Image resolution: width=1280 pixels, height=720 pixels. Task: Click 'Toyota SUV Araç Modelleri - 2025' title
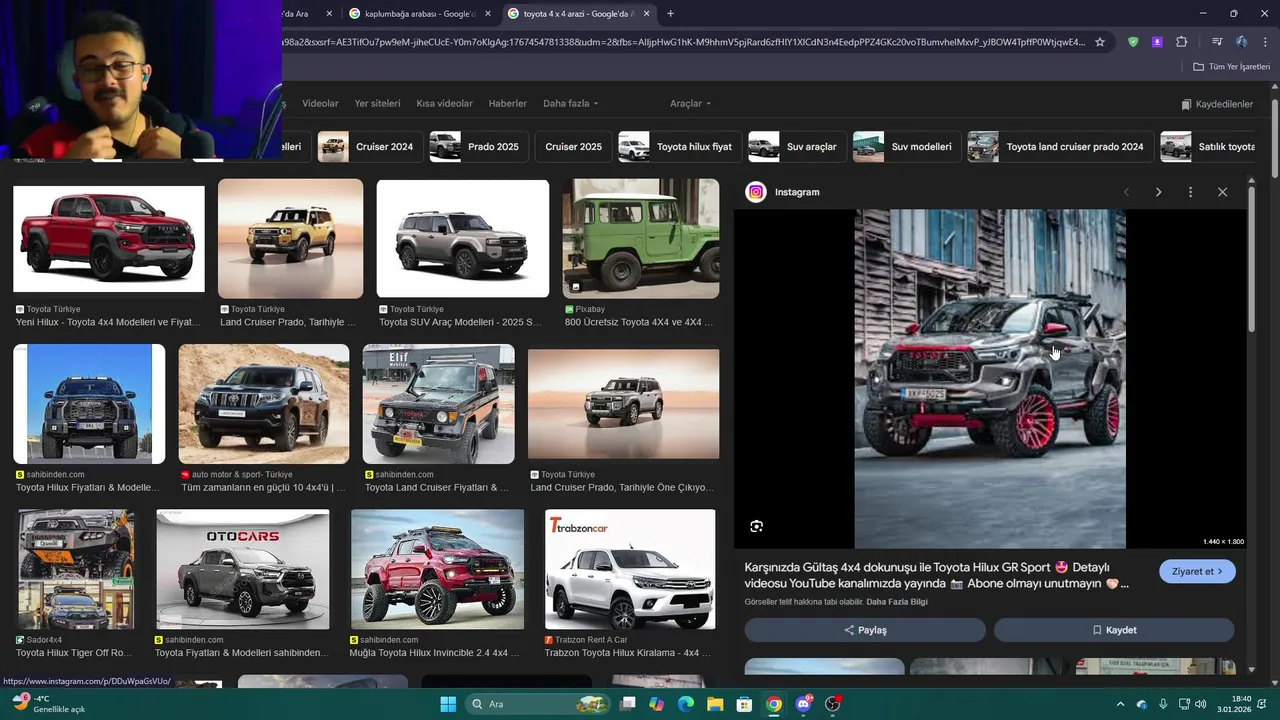[x=460, y=323]
